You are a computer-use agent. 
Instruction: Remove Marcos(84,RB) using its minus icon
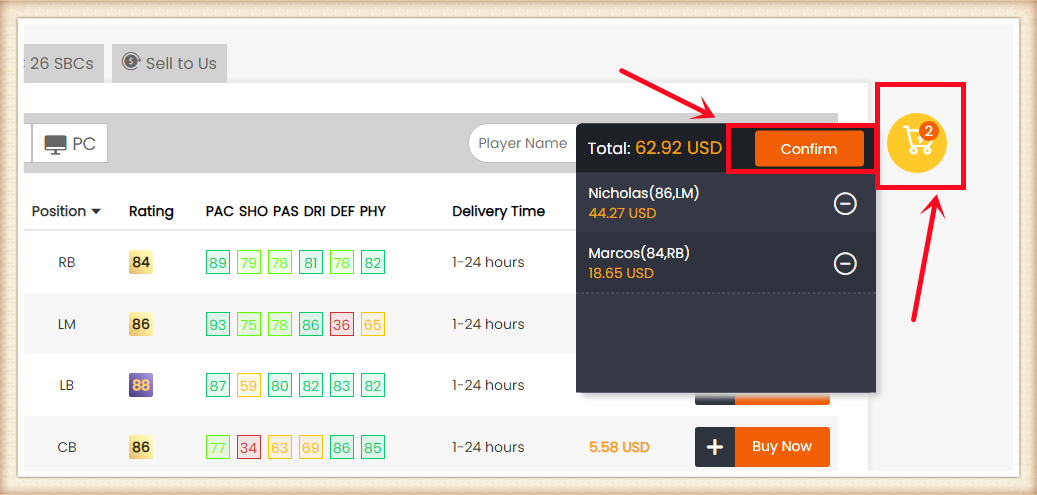pos(845,263)
